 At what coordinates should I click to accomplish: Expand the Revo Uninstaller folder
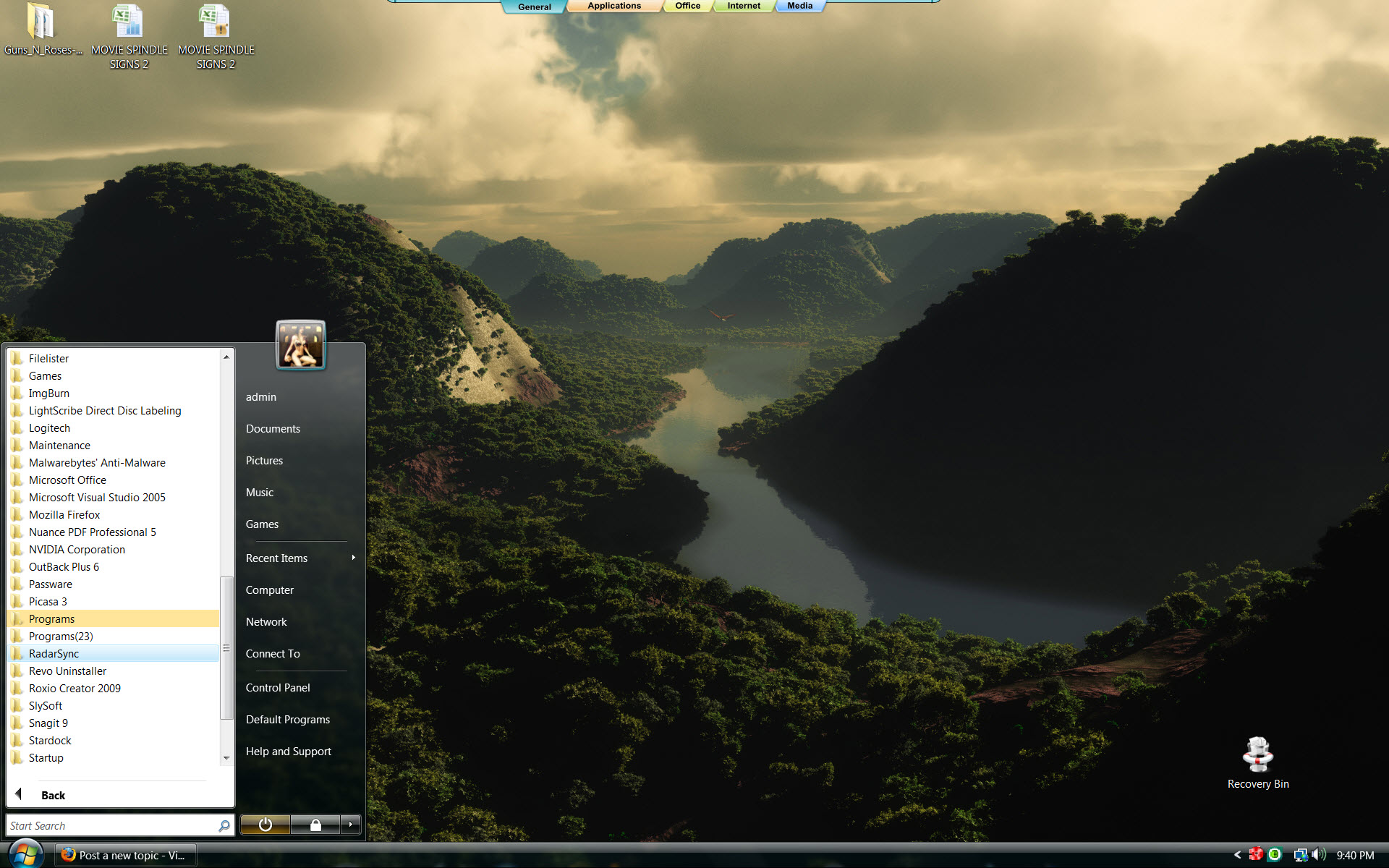113,671
